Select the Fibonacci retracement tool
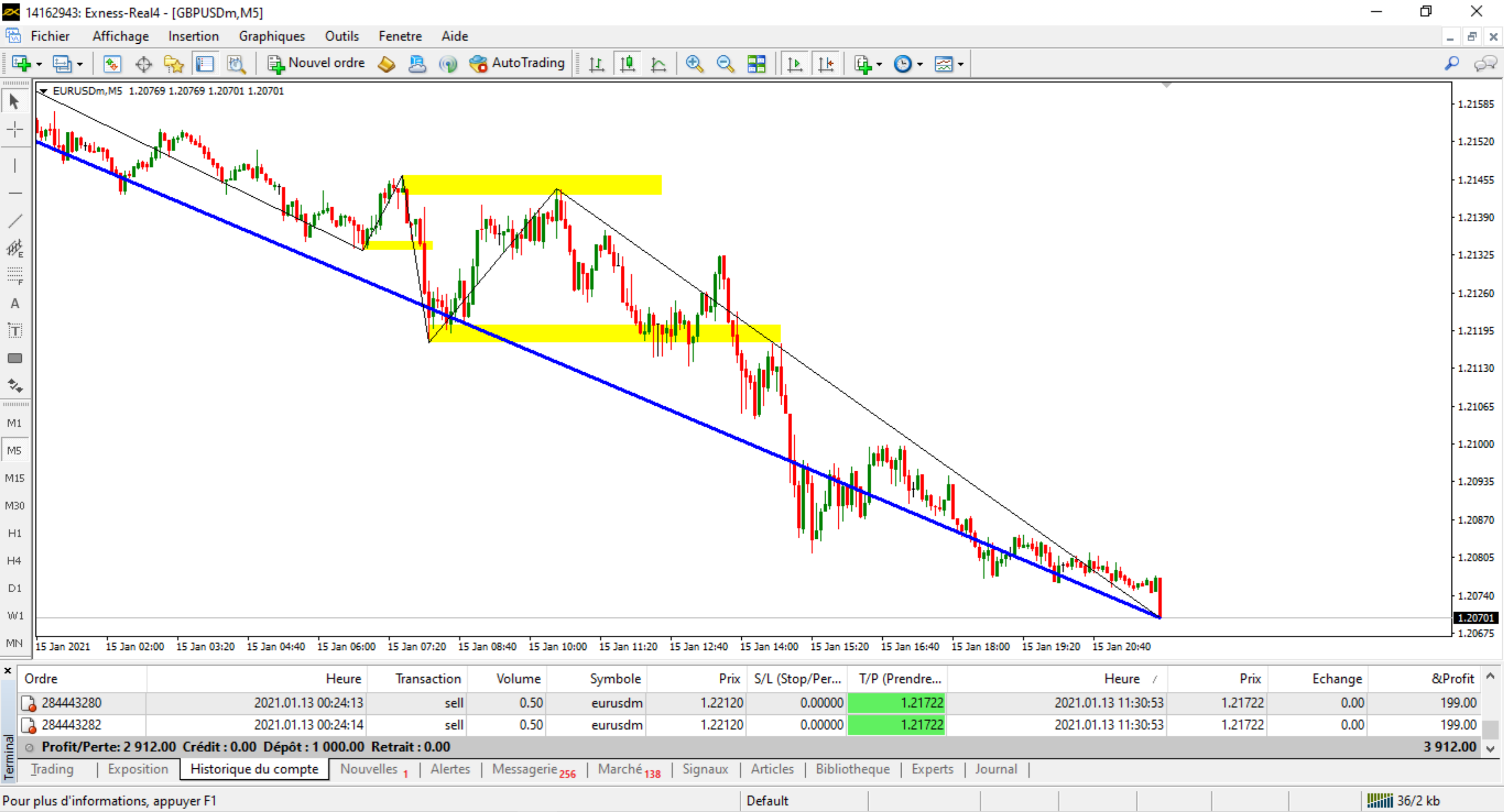1504x812 pixels. [15, 275]
